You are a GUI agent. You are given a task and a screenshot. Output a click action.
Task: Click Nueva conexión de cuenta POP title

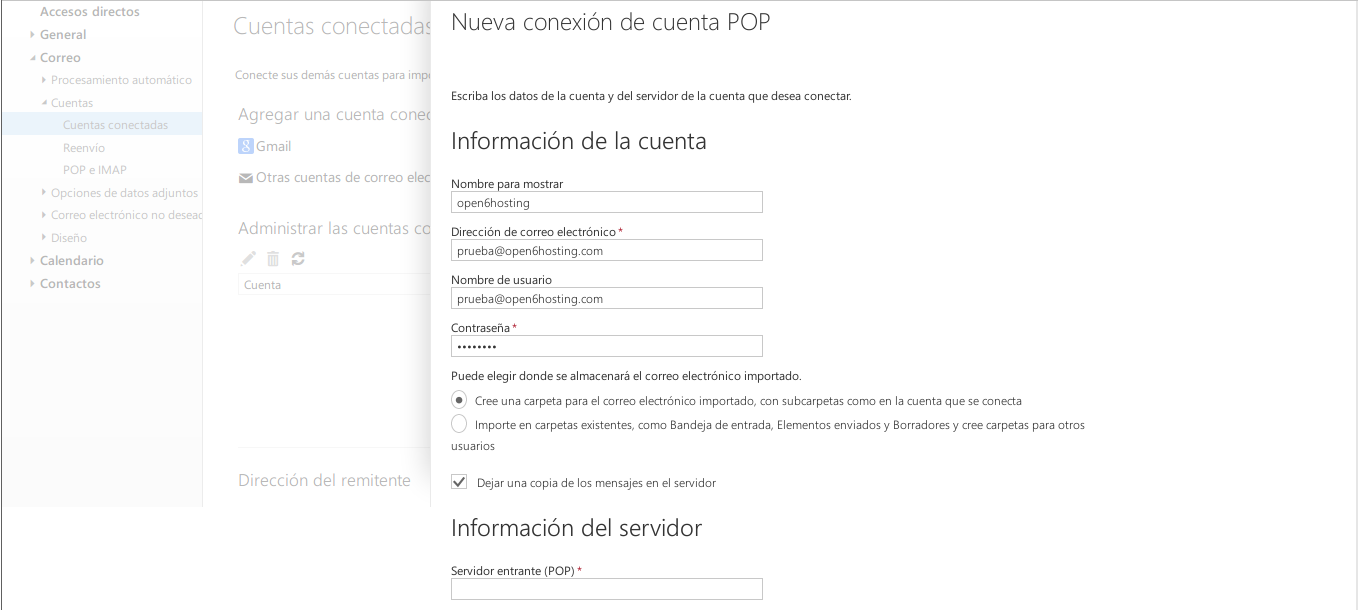(x=611, y=22)
